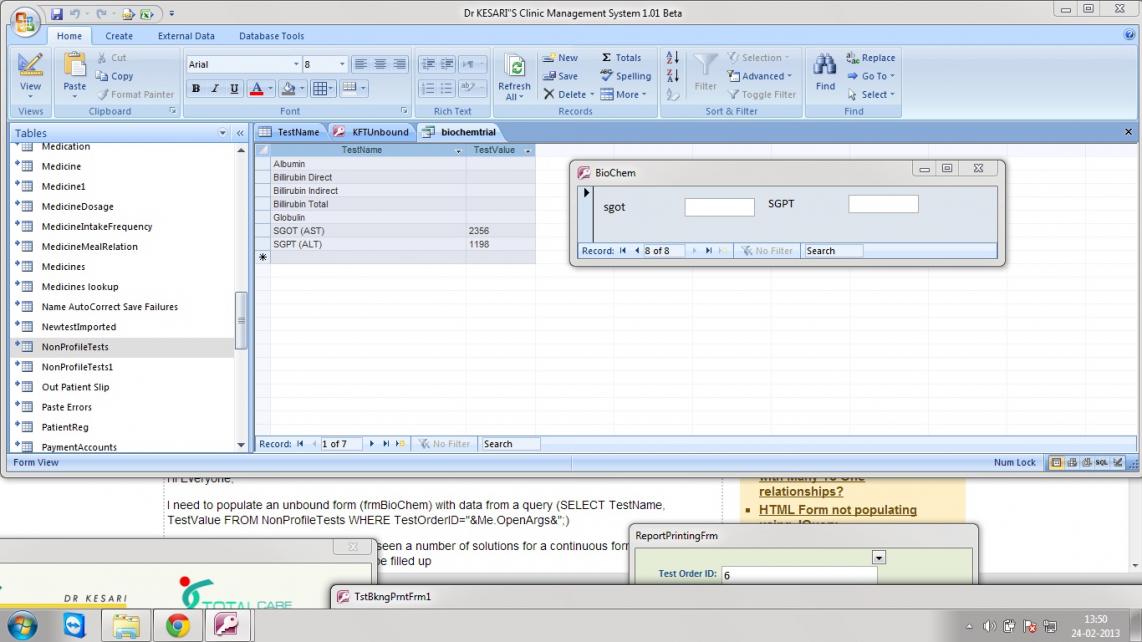The image size is (1142, 642).
Task: Click New record button
Action: coord(560,58)
